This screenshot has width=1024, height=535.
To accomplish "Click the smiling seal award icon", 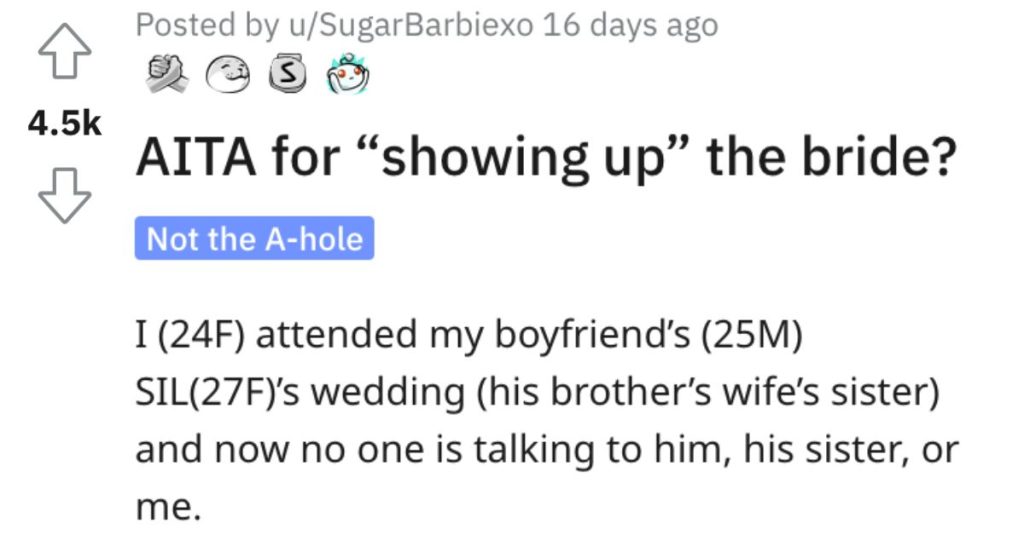I will 228,75.
